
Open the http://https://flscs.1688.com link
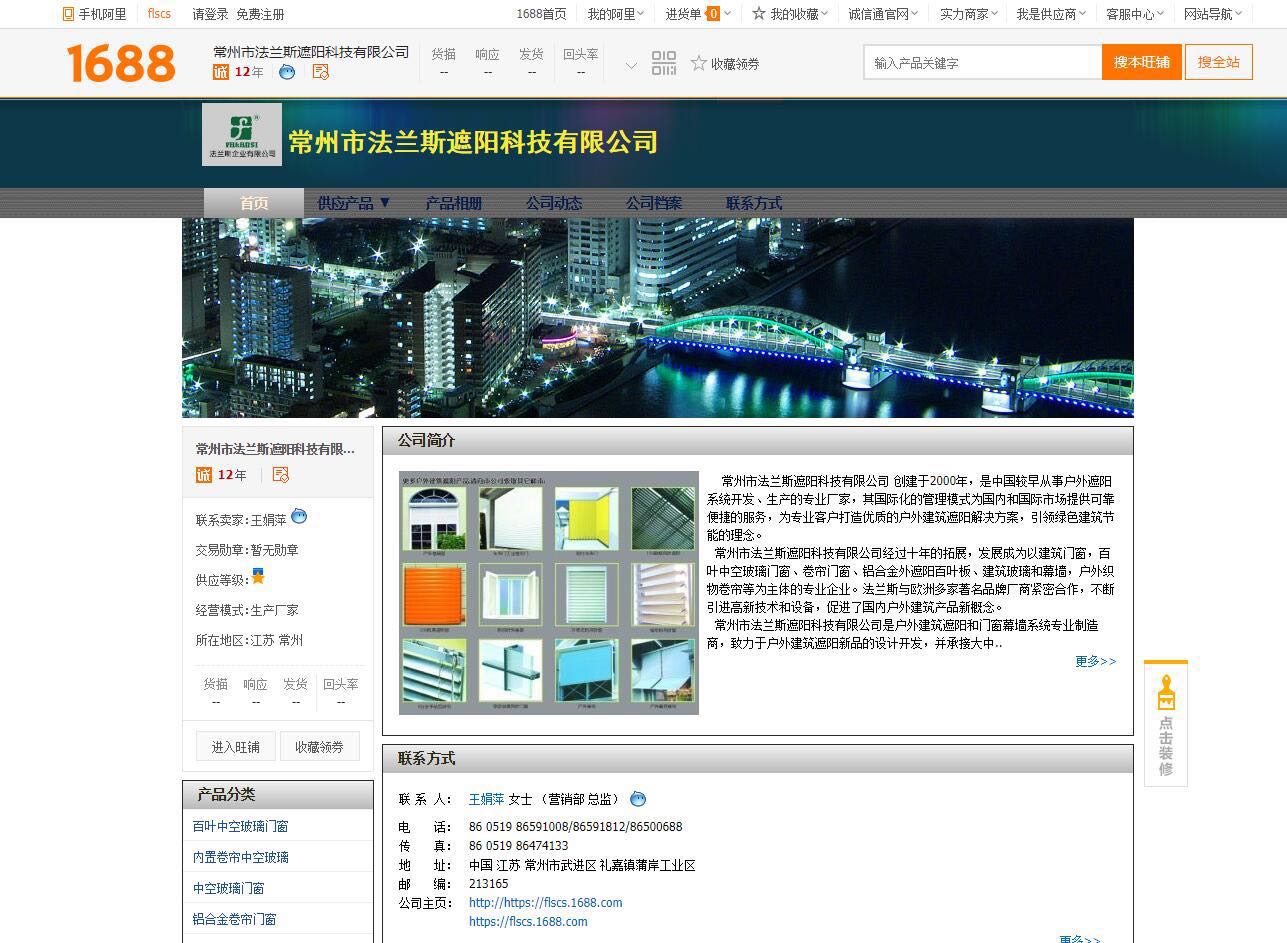coord(545,902)
